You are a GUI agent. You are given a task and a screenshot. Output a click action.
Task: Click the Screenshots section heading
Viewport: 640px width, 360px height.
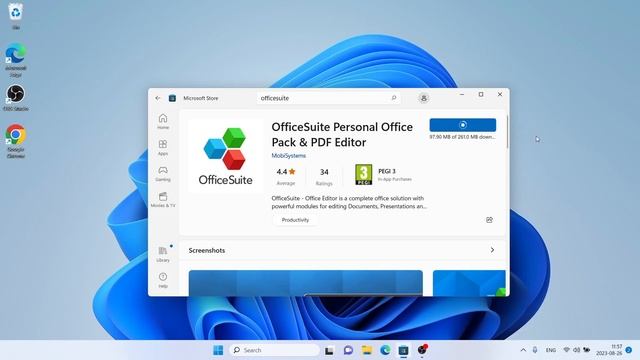(x=207, y=250)
